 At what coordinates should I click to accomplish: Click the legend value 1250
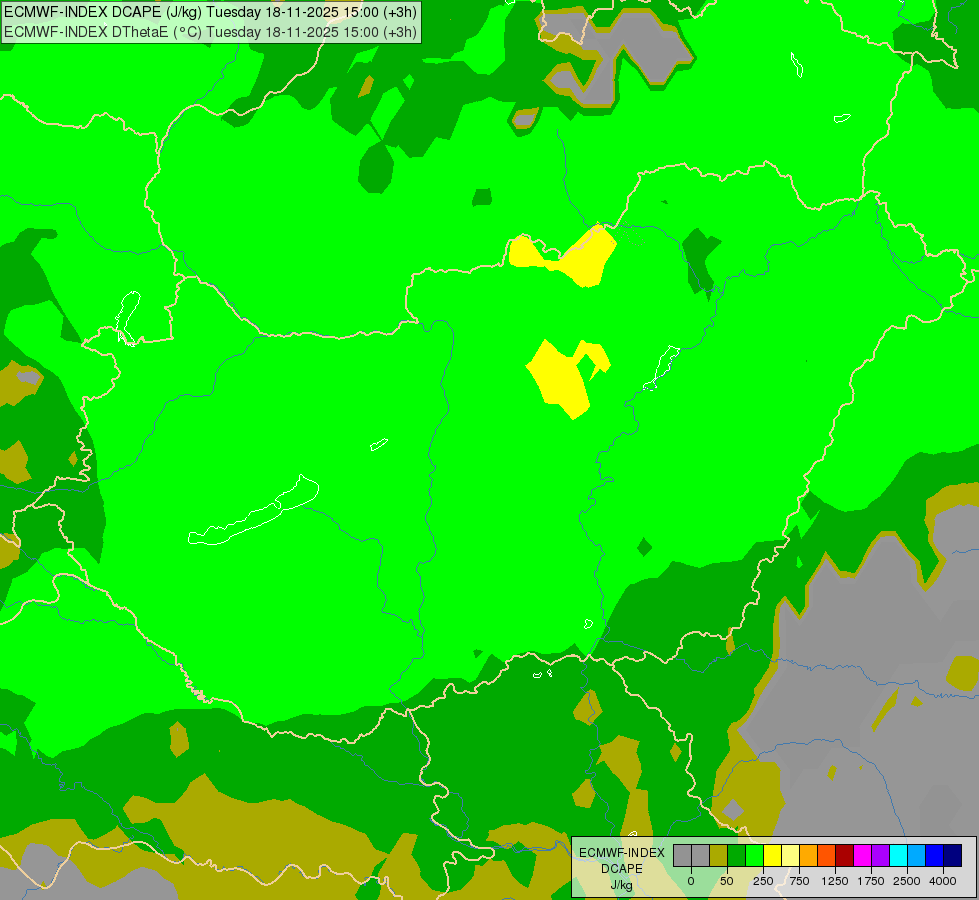(835, 881)
